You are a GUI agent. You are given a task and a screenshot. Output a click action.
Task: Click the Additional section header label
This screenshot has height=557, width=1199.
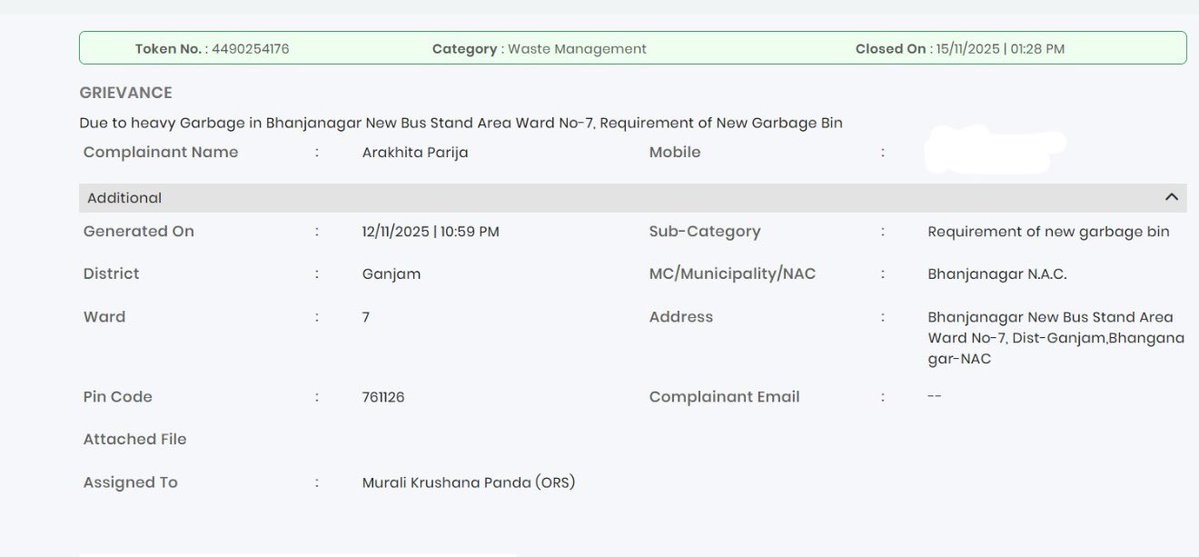(125, 198)
